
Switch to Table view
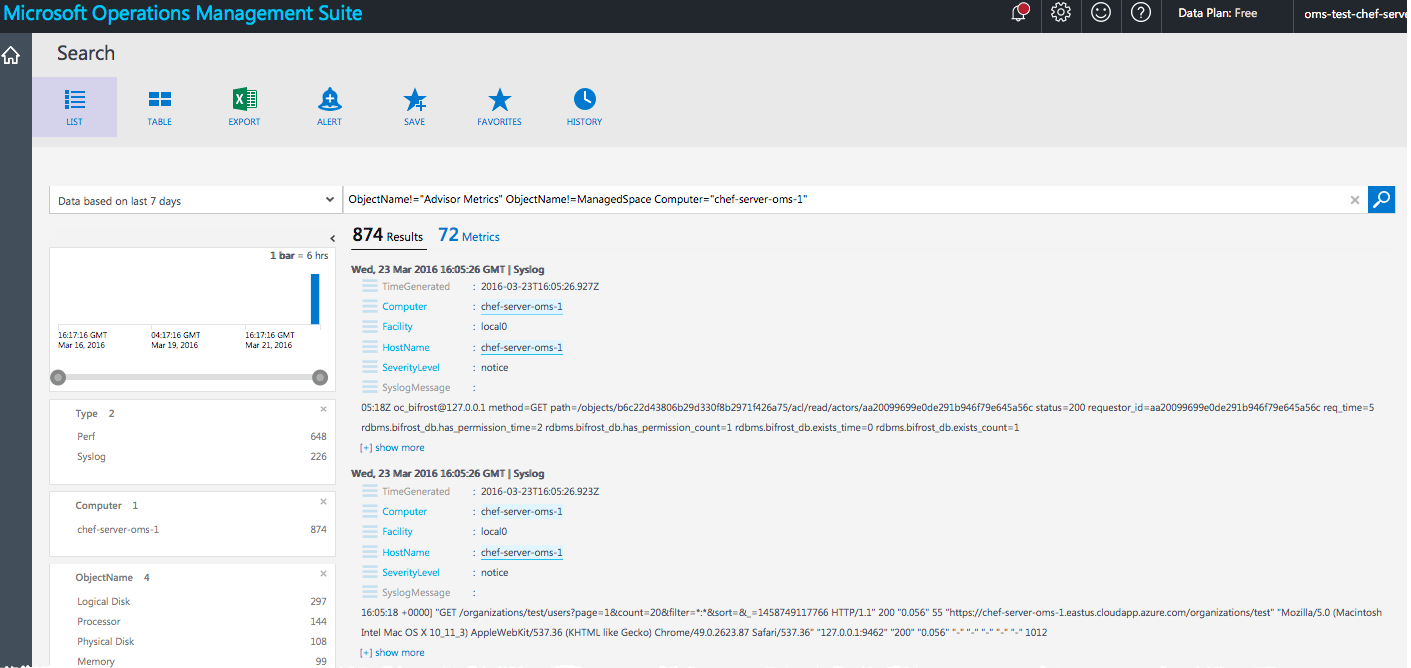click(159, 106)
